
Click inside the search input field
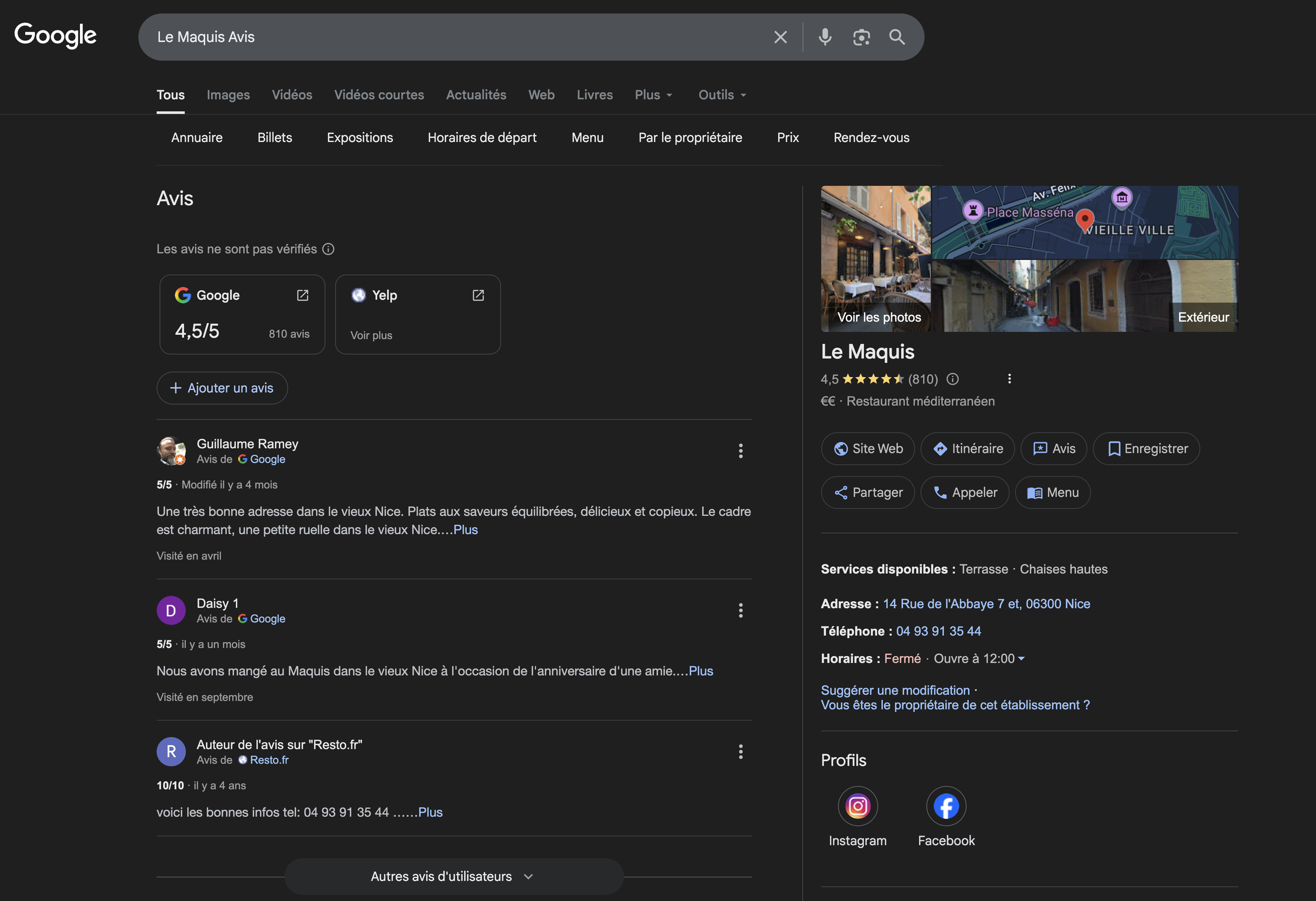pos(453,37)
